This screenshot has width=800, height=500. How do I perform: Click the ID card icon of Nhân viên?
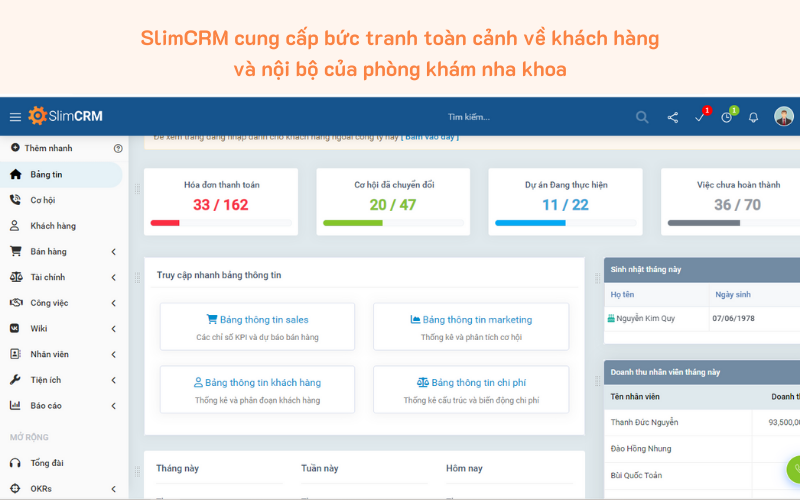pos(15,354)
